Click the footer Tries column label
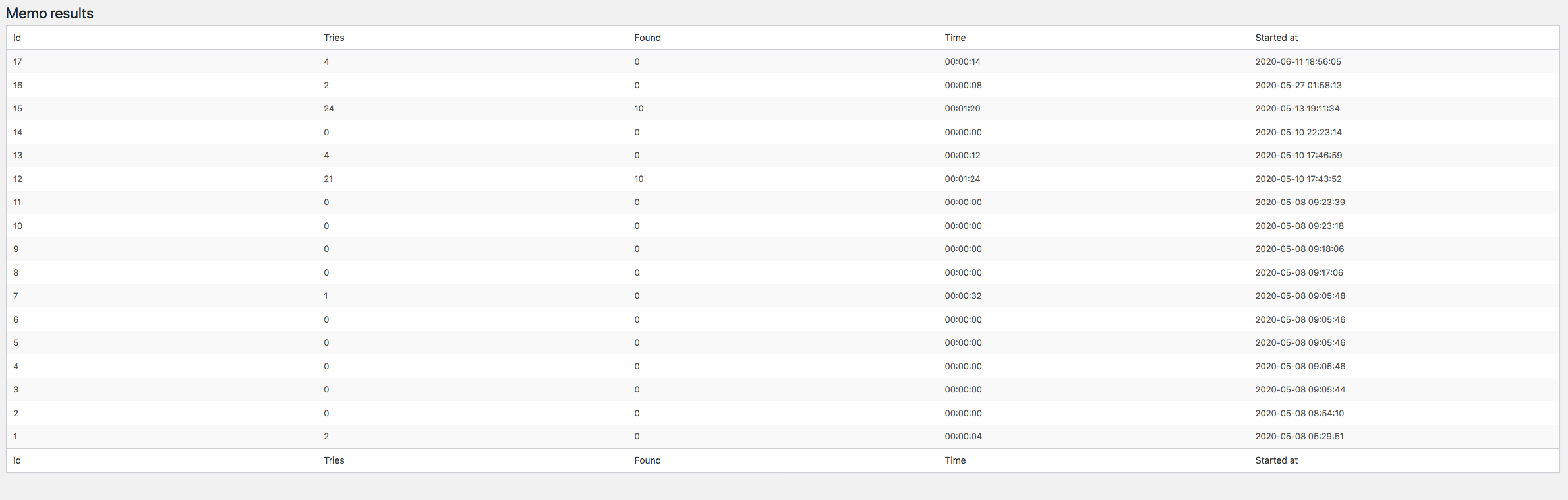This screenshot has width=1568, height=500. 334,460
